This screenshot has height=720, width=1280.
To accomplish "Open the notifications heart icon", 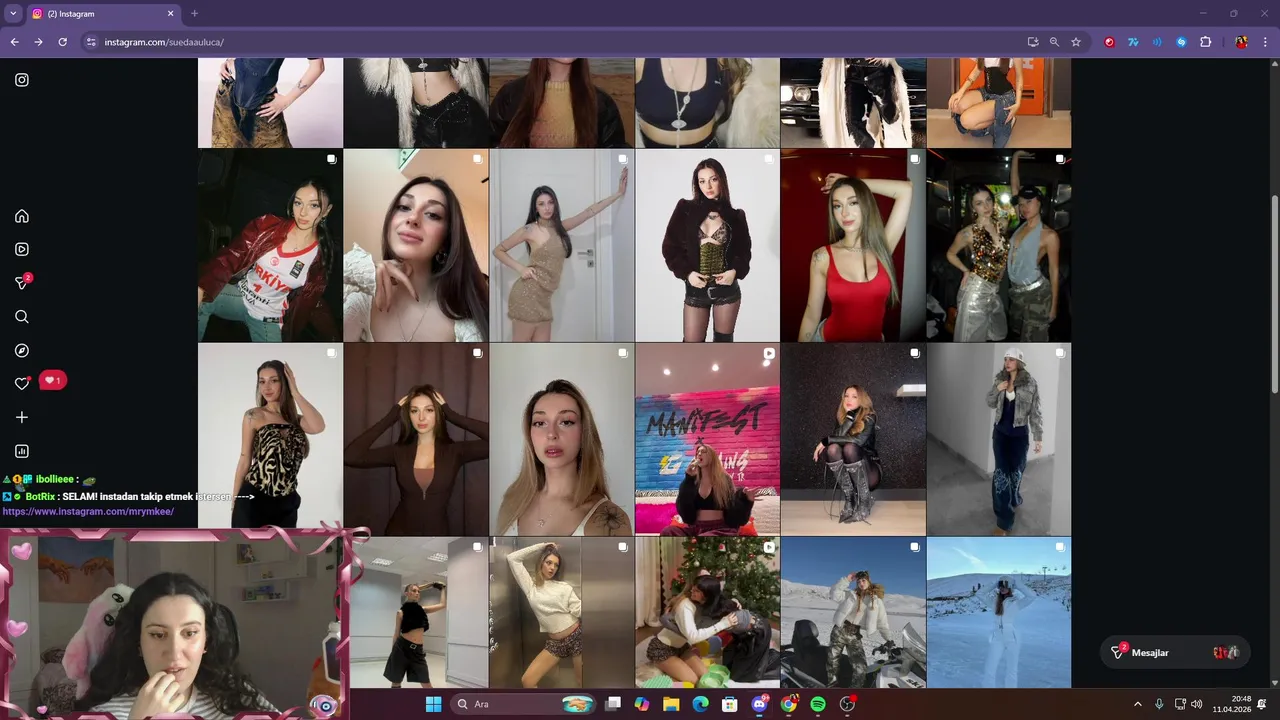I will [22, 383].
